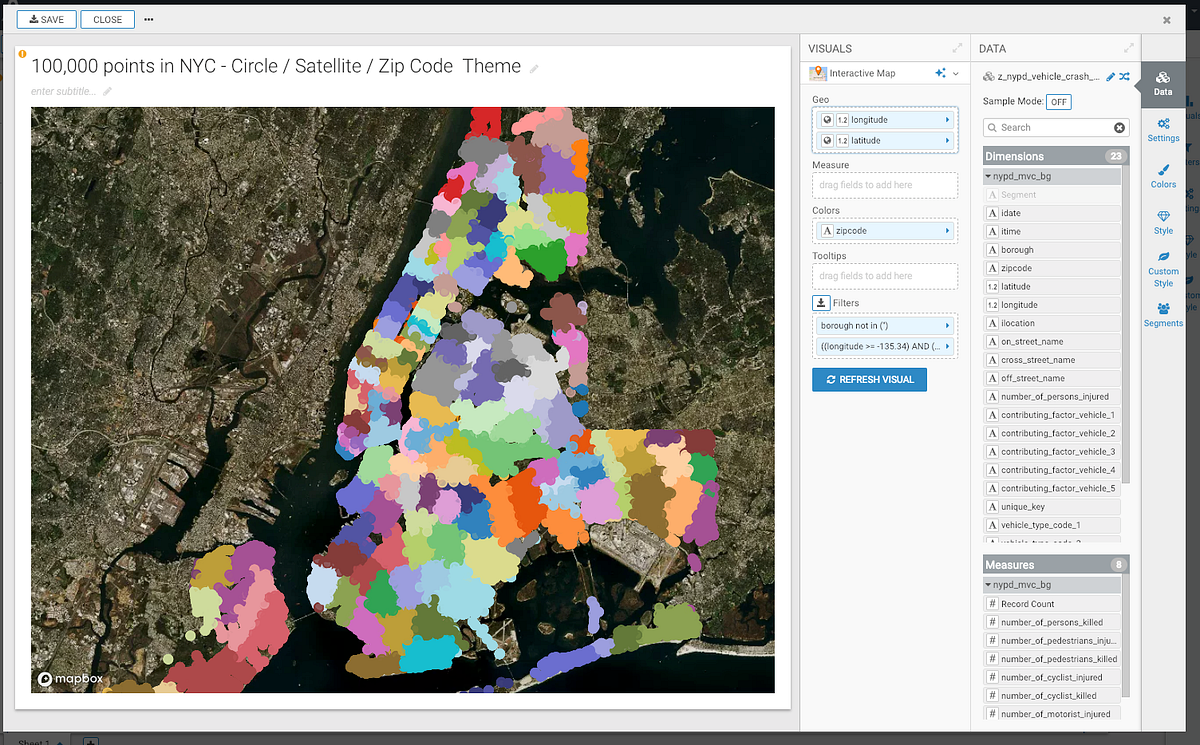The height and width of the screenshot is (745, 1200).
Task: Select contributing_factor_vehicle_3 dimension
Action: [x=1052, y=452]
